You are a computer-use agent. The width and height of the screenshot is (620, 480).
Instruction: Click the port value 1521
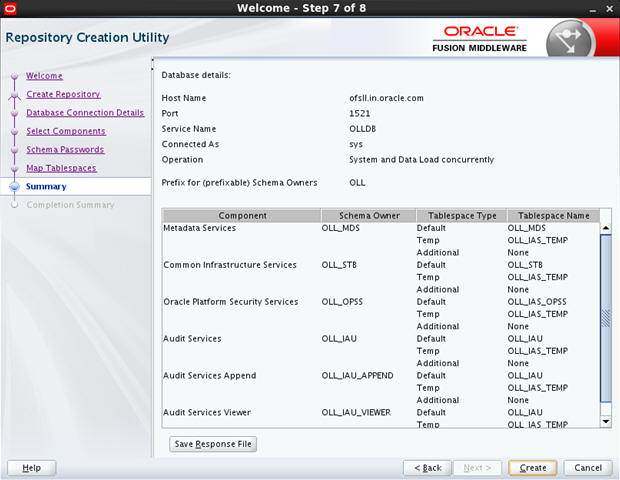tap(359, 113)
